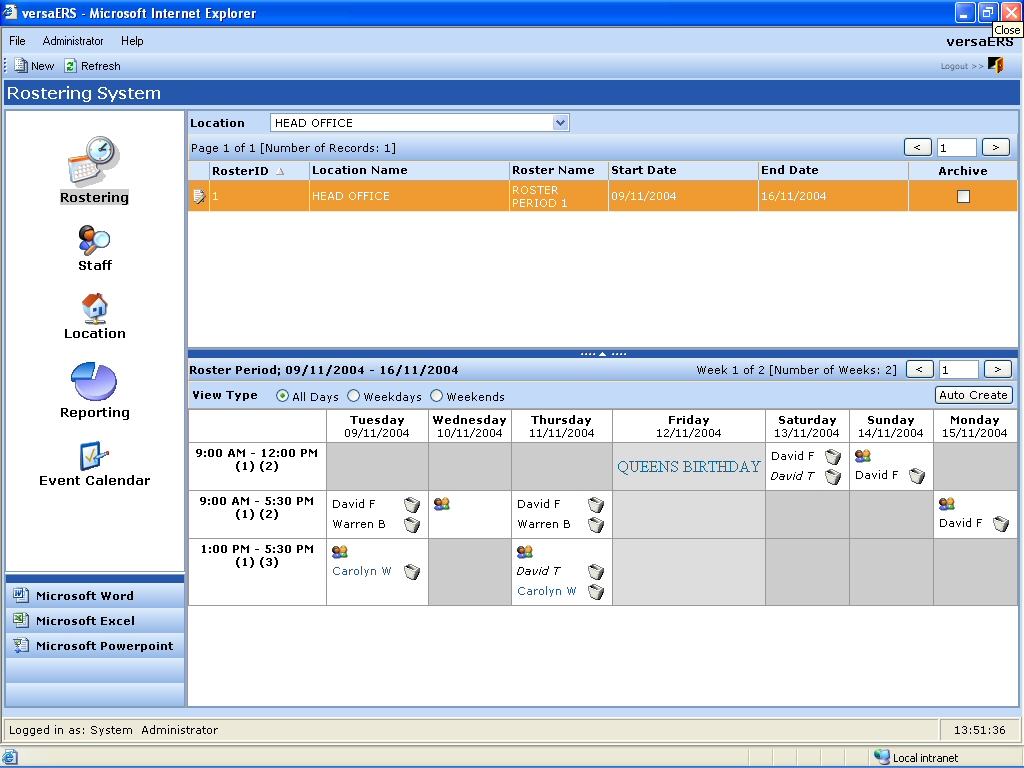Go to next roster list page
This screenshot has height=768, width=1024.
(996, 148)
